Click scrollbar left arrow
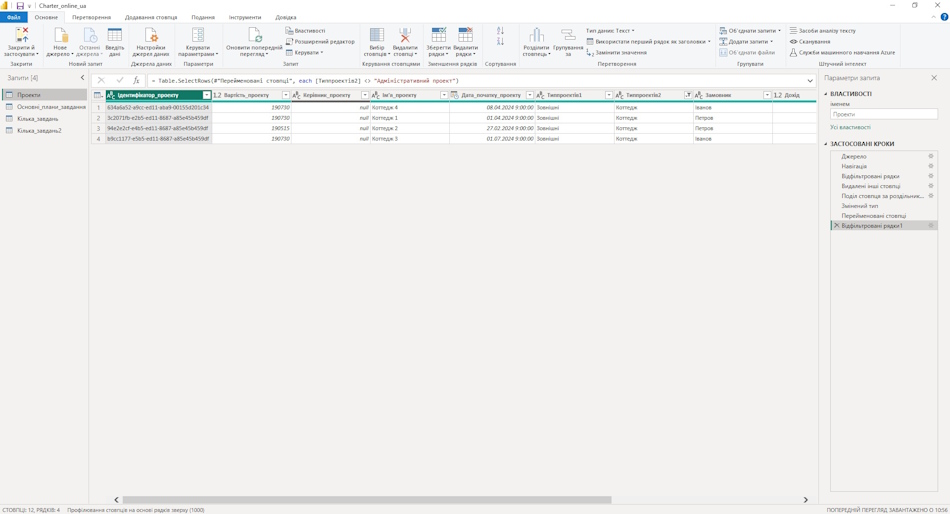This screenshot has width=950, height=514. click(x=116, y=500)
